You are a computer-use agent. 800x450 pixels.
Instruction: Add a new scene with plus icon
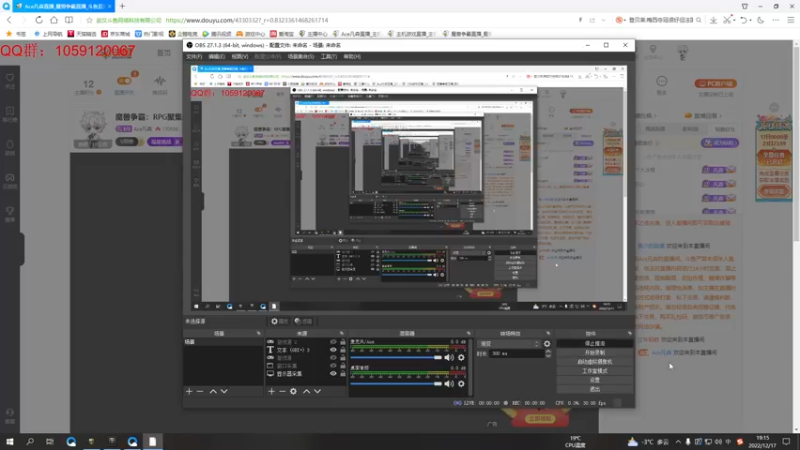coord(189,391)
